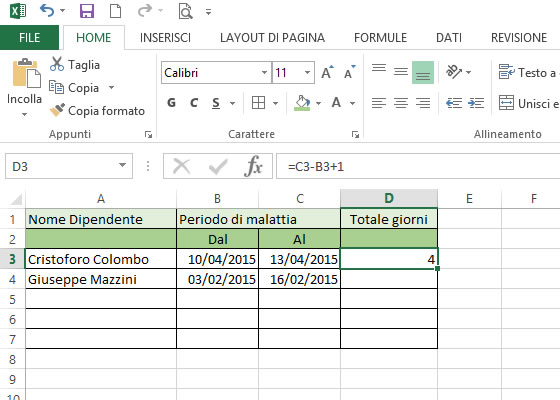The width and height of the screenshot is (560, 400).
Task: Toggle bottom vertical alignment button
Action: point(423,72)
